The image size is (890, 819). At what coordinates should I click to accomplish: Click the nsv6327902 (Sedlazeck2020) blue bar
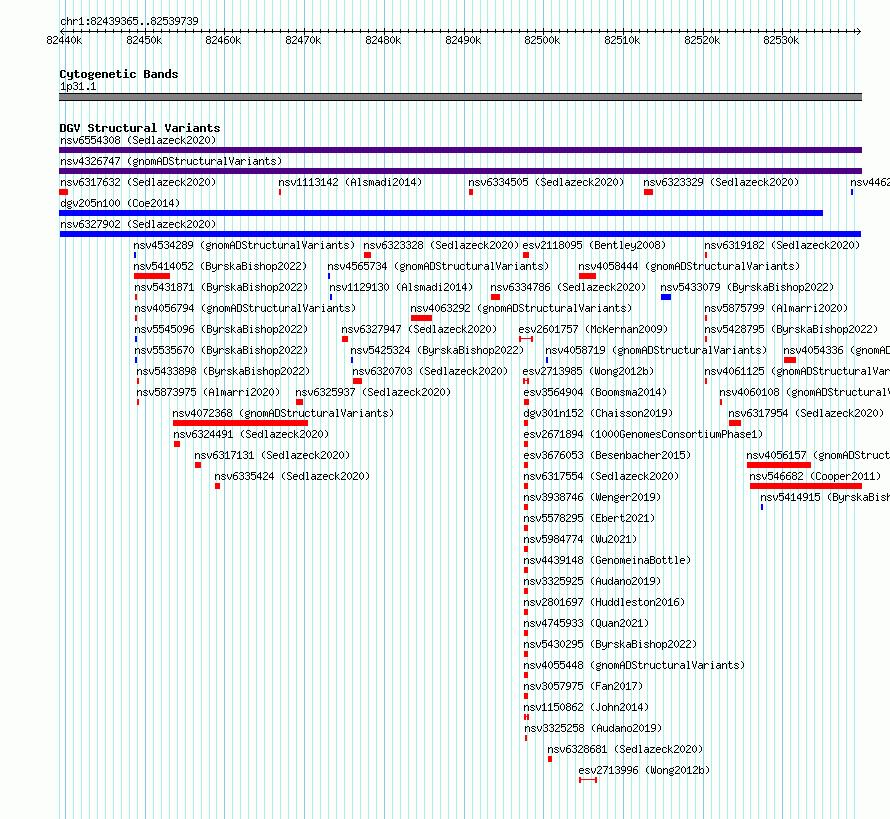pyautogui.click(x=460, y=234)
